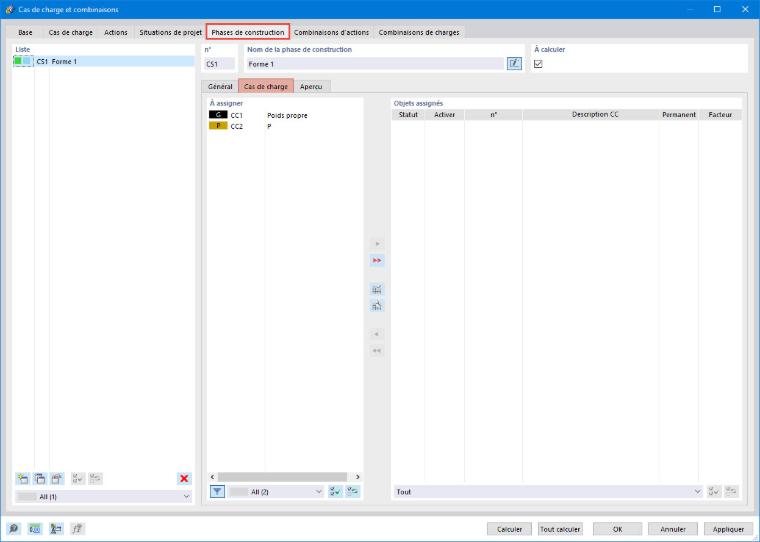Maximize the dialog window
Screen dimensions: 760x542
(717, 9)
